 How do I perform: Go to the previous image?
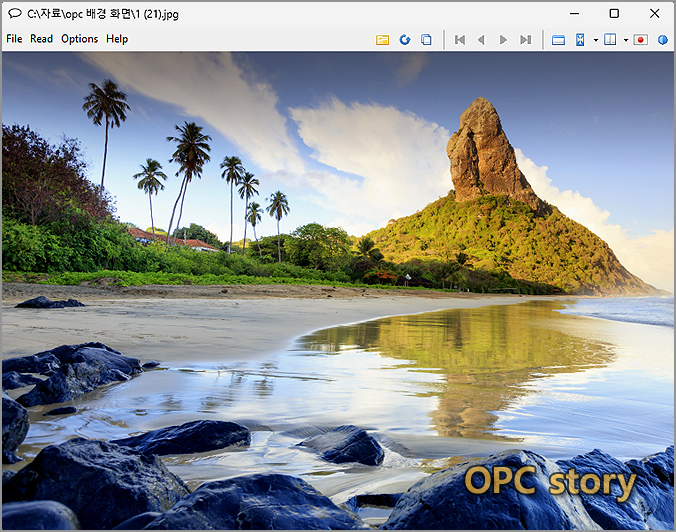click(x=481, y=40)
